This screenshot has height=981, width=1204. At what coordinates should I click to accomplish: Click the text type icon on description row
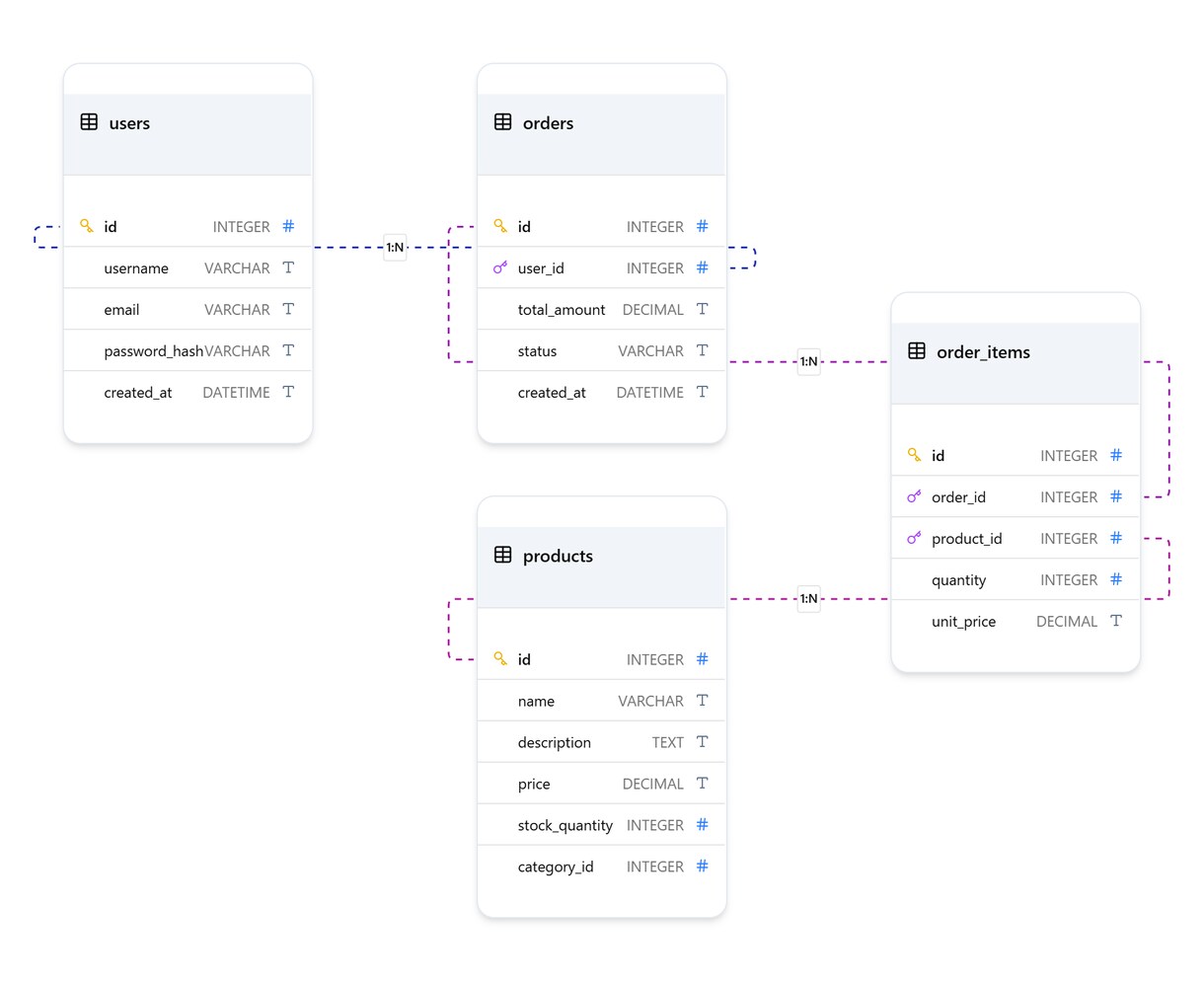click(x=702, y=741)
